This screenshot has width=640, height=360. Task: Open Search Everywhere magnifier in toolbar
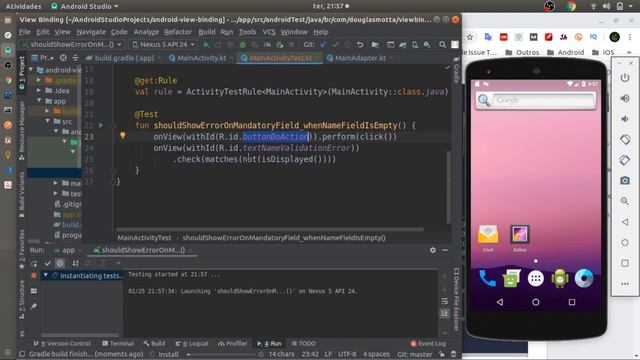(x=442, y=44)
